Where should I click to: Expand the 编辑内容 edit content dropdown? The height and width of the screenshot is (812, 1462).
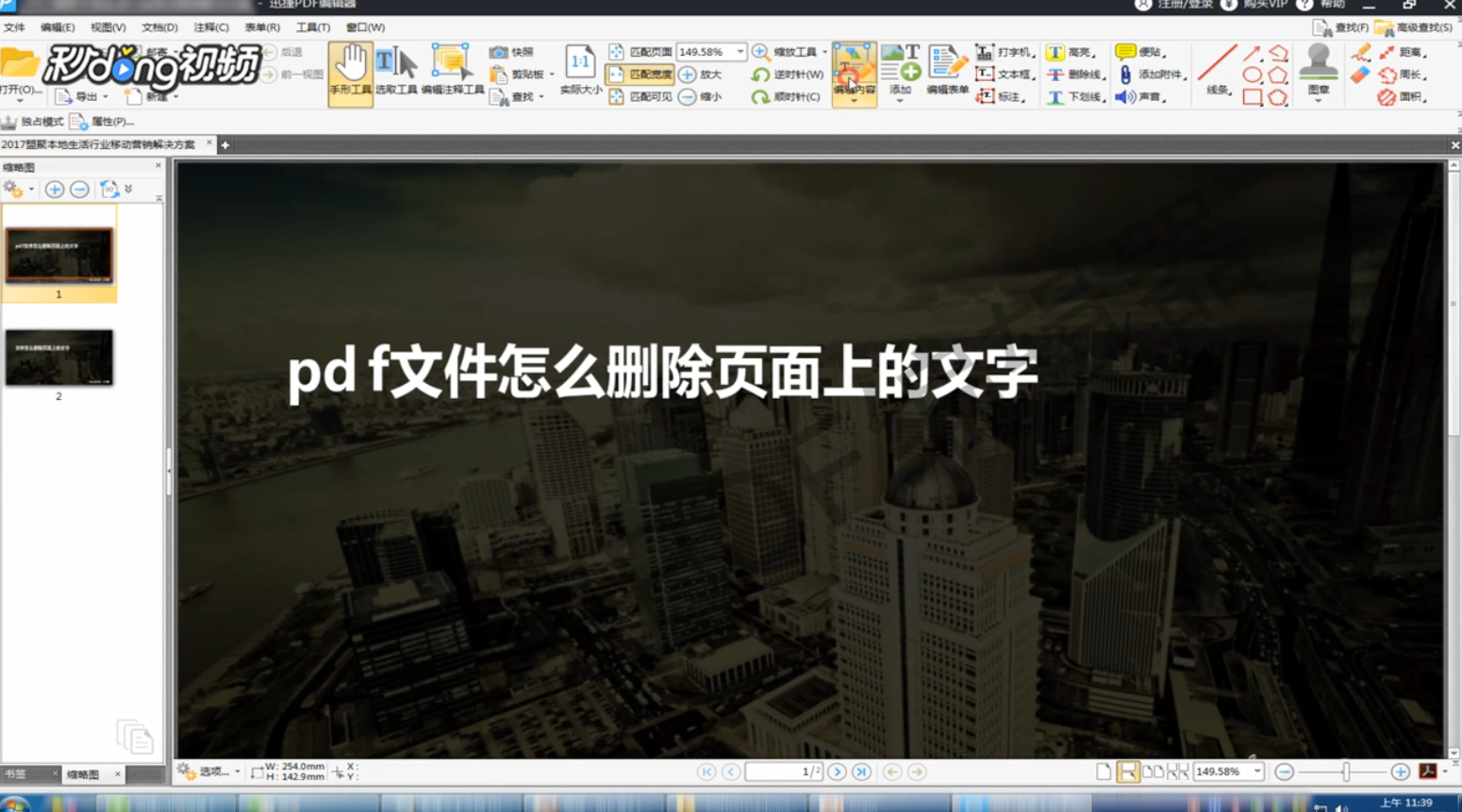(x=854, y=100)
